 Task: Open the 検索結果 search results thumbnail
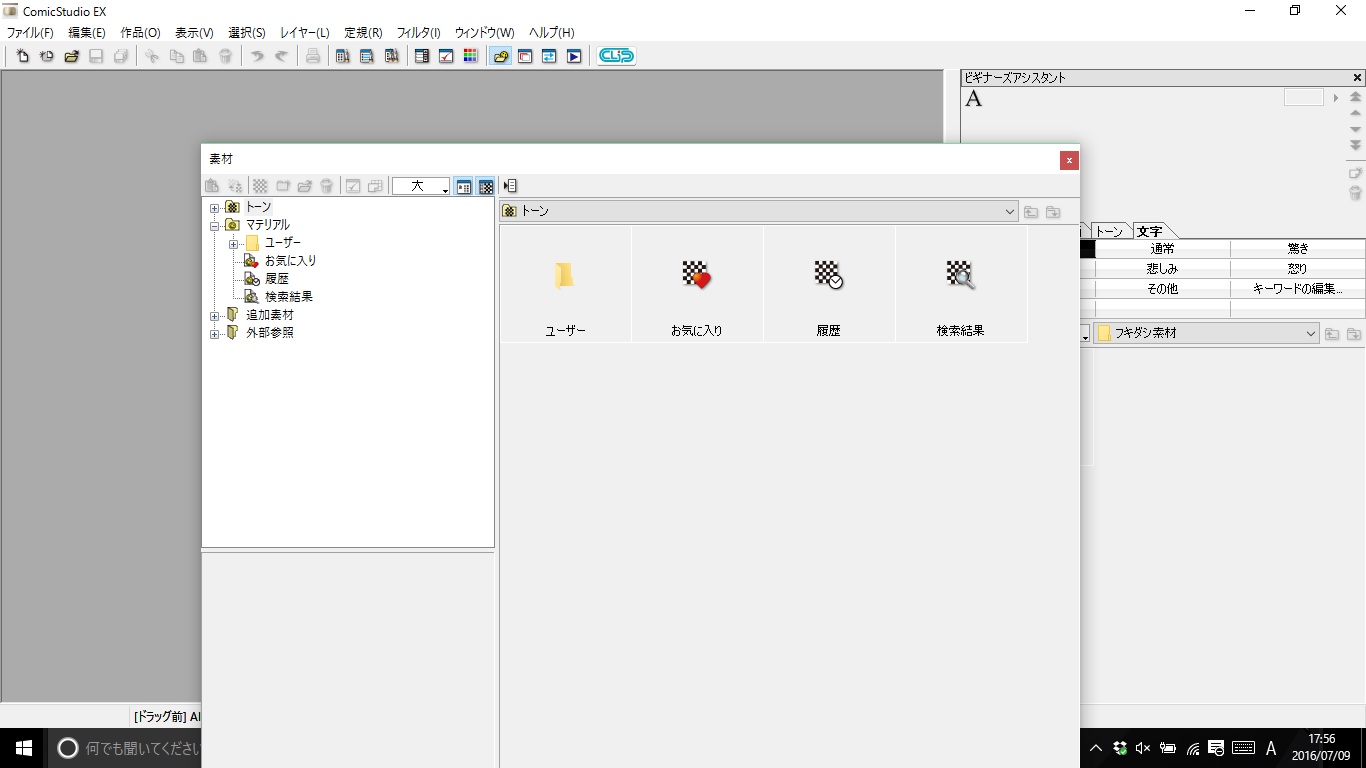coord(961,285)
